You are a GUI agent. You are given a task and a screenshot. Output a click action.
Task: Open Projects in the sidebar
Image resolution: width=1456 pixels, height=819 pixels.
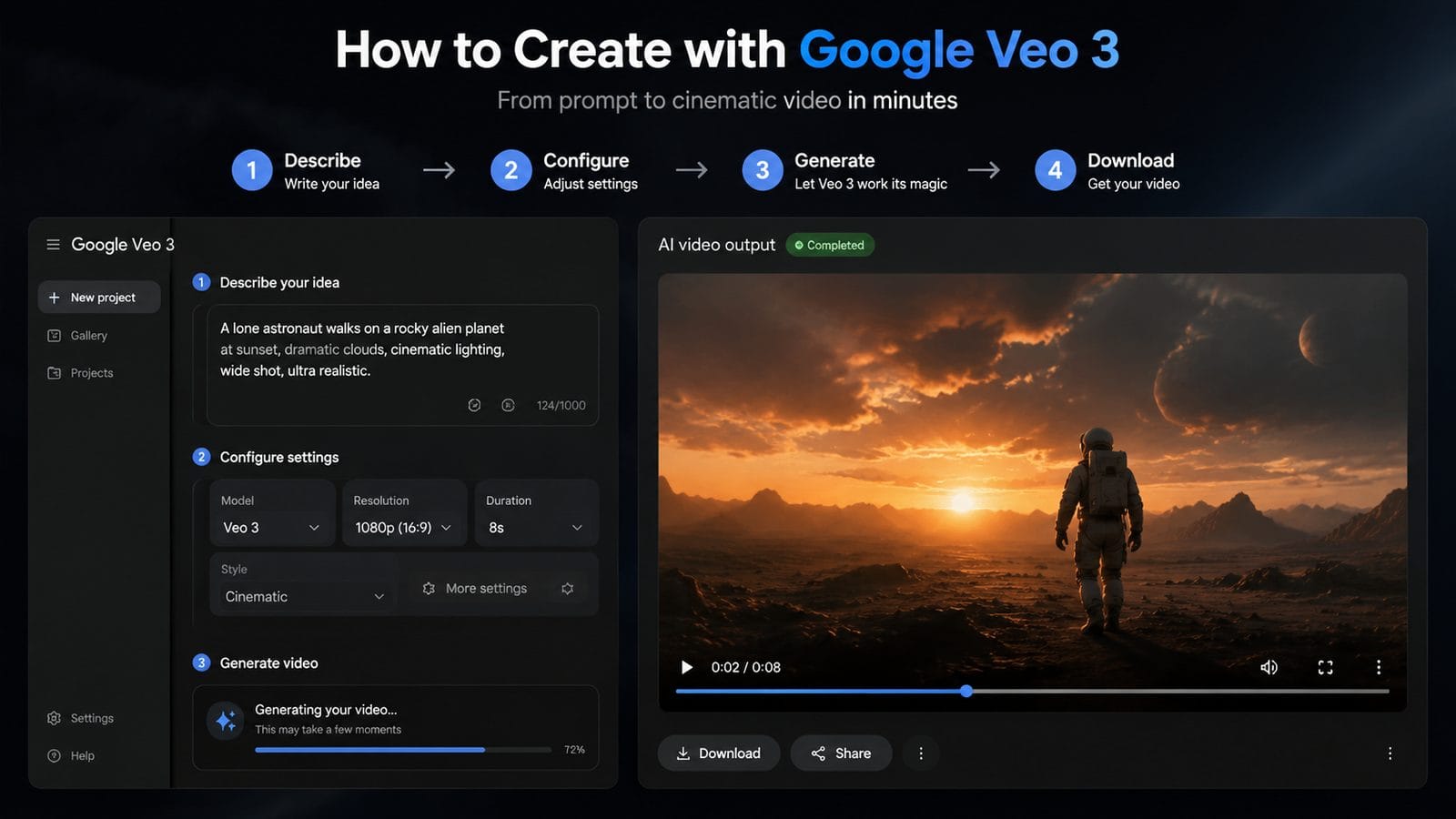pos(80,373)
